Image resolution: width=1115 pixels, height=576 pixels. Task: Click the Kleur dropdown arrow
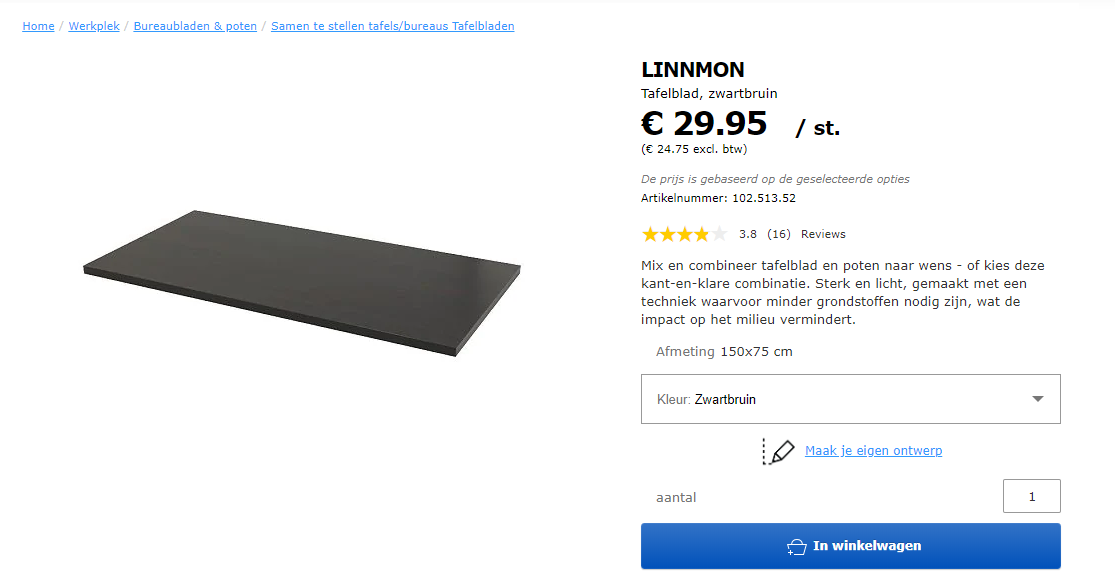click(1037, 399)
